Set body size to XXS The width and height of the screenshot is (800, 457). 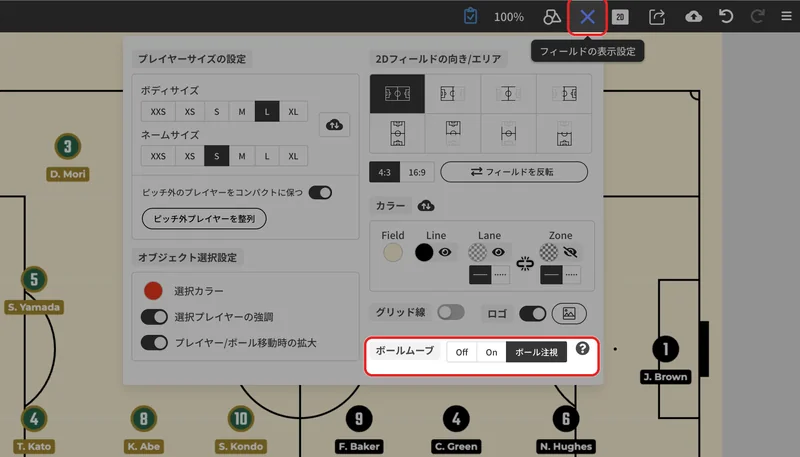tap(158, 112)
